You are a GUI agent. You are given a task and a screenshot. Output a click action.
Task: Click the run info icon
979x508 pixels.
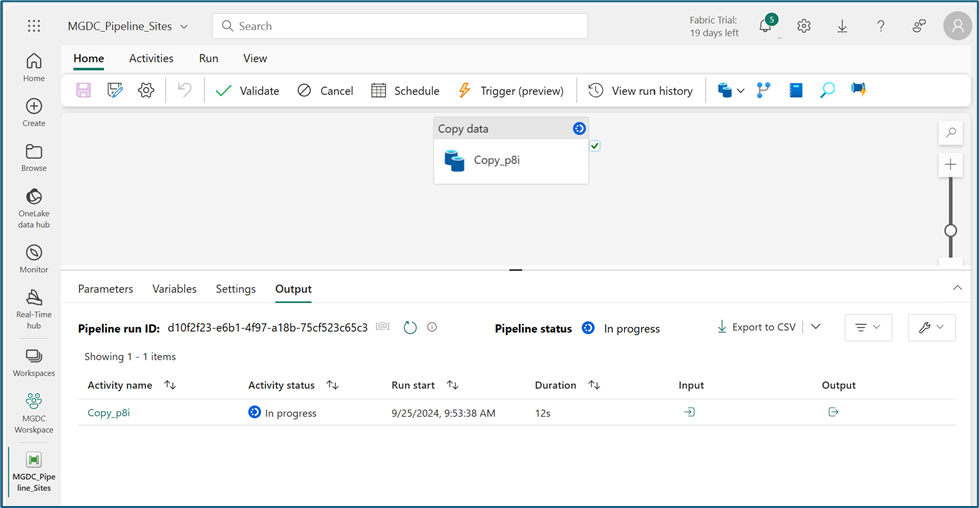[x=432, y=327]
